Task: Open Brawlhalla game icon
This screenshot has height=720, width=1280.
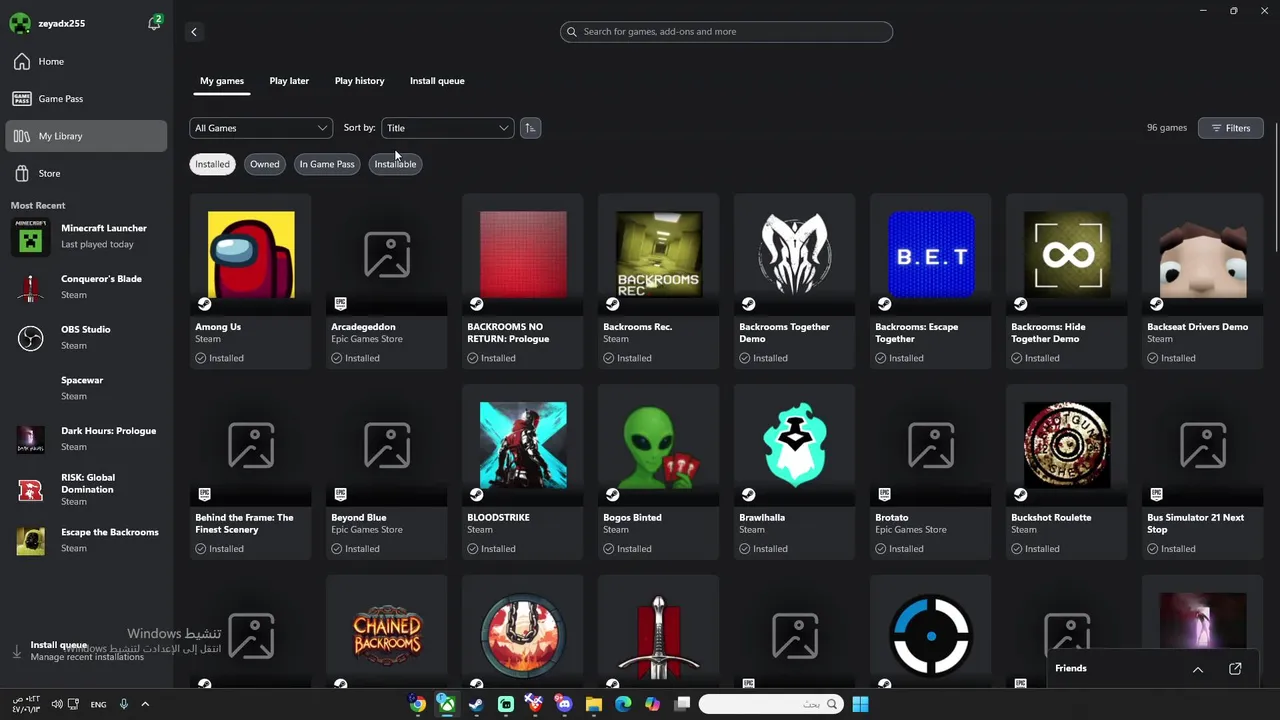Action: (795, 445)
